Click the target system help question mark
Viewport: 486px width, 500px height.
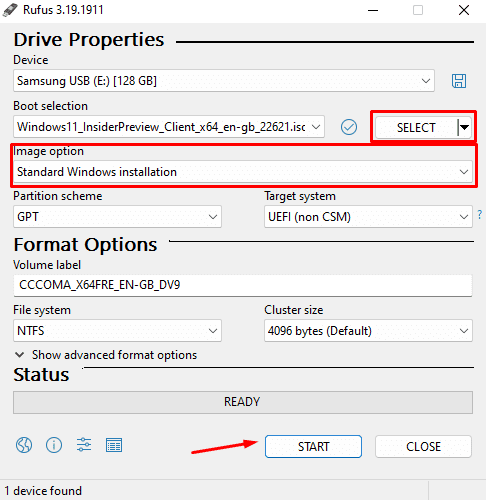coord(480,214)
